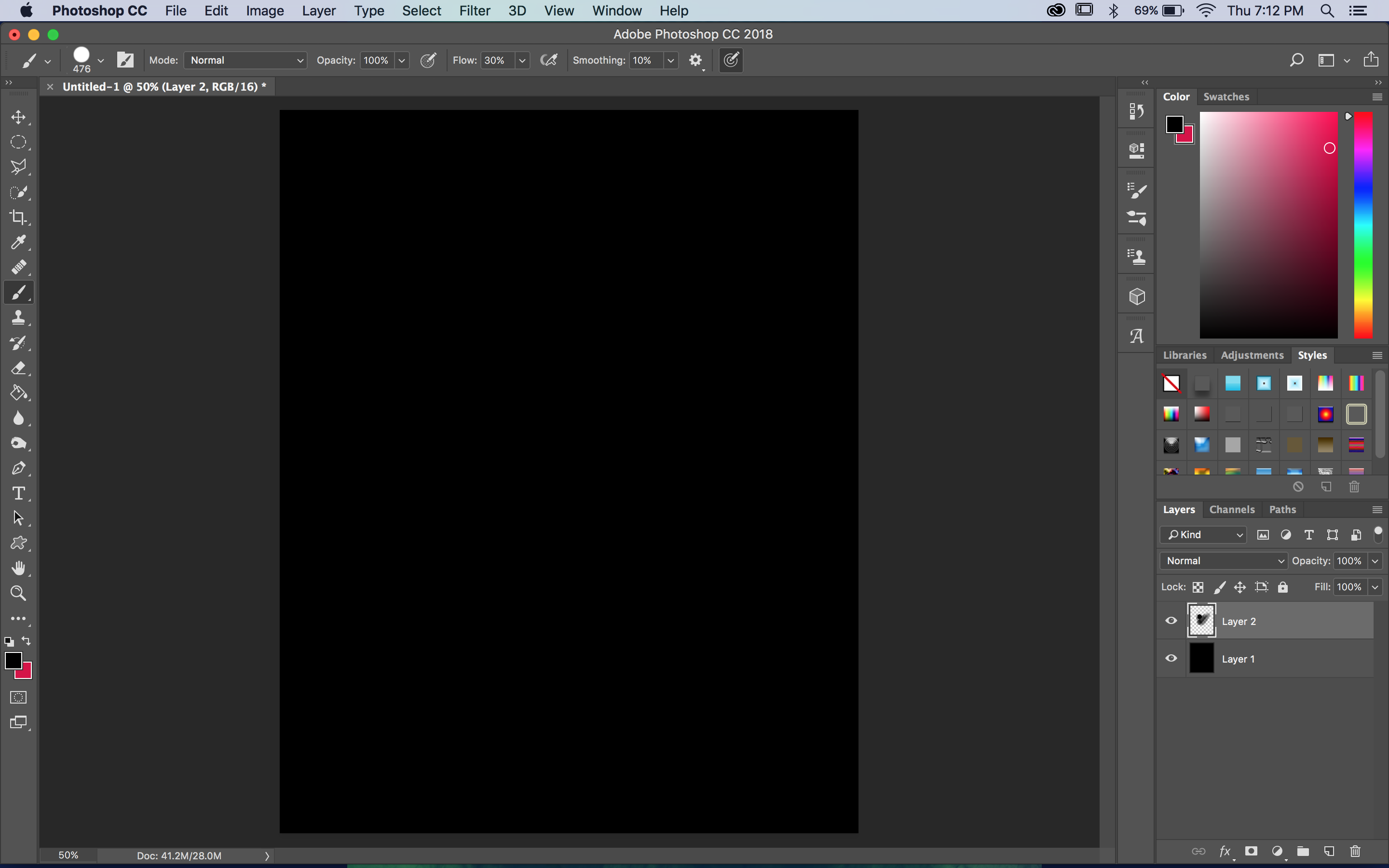Switch to the Swatches tab
The height and width of the screenshot is (868, 1389).
tap(1226, 96)
